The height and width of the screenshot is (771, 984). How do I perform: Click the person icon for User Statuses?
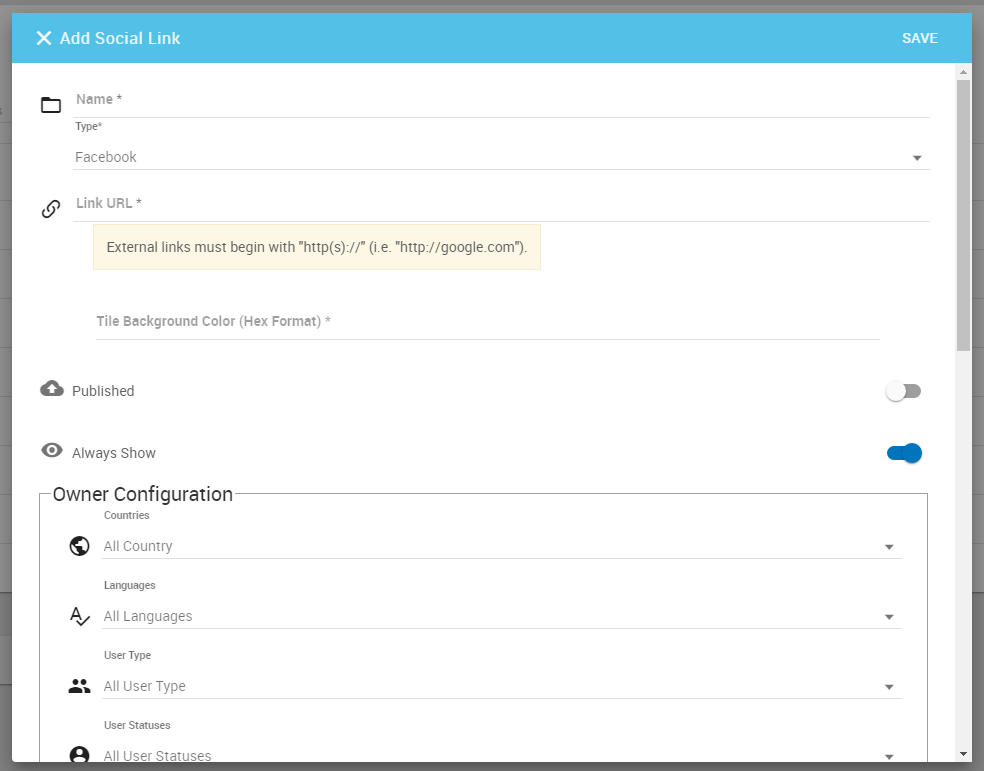(x=80, y=755)
